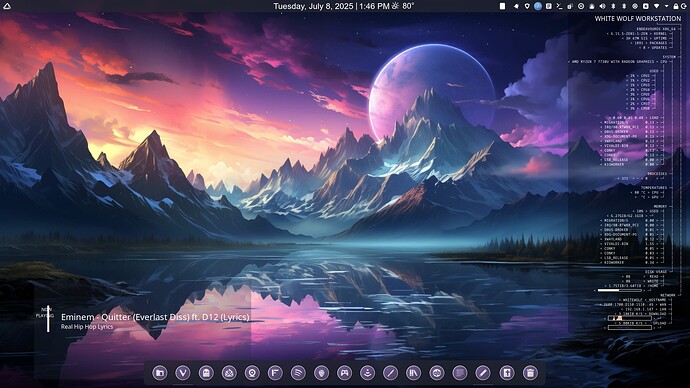Expand hidden tray icons with the arrow
Viewport: 690px width, 388px height.
coord(667,6)
